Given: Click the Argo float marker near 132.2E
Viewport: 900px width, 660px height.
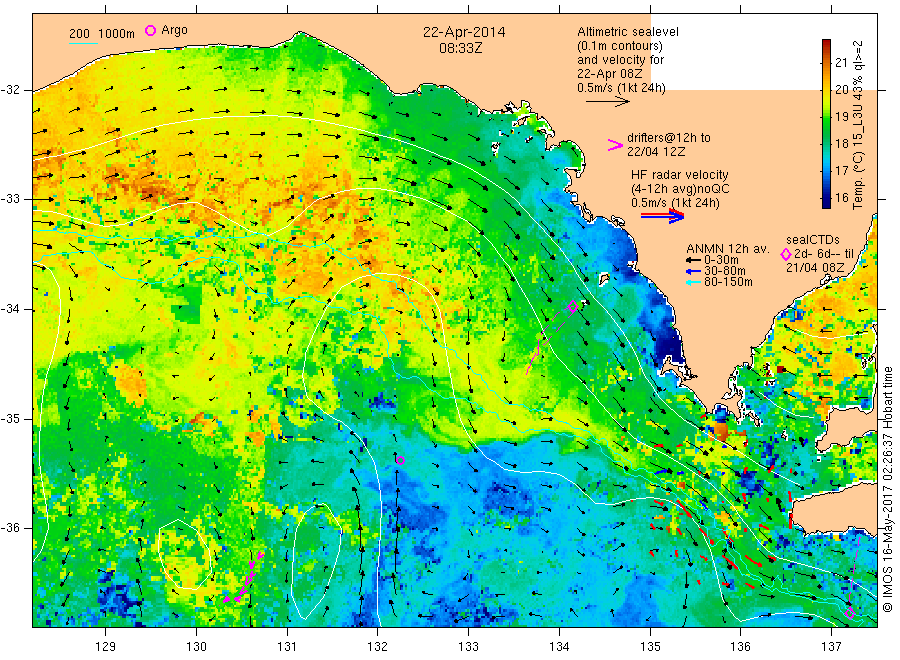Looking at the screenshot, I should [400, 460].
